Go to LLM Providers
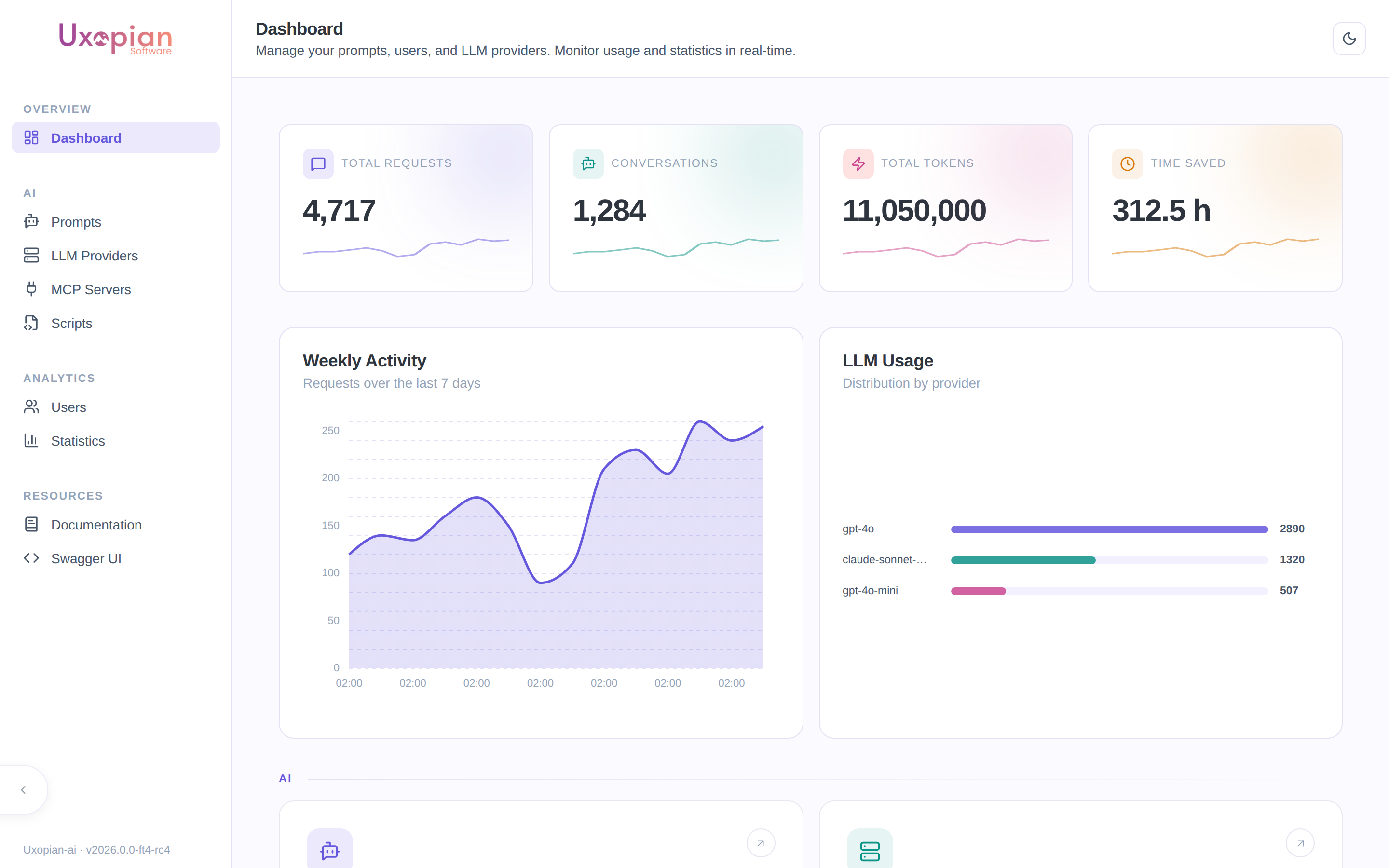 tap(115, 256)
